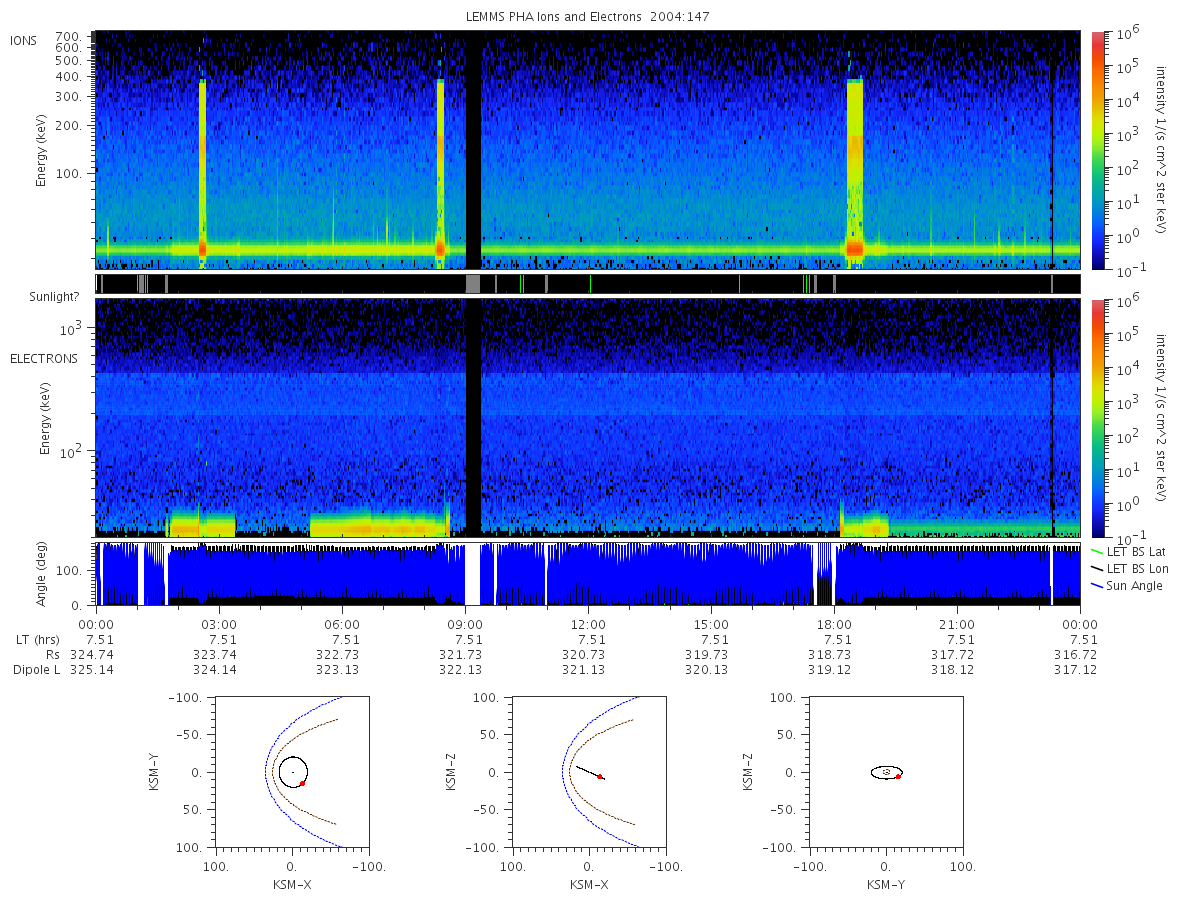Click the "15:00" time tick label
Viewport: 1200px width, 900px height.
tap(712, 624)
